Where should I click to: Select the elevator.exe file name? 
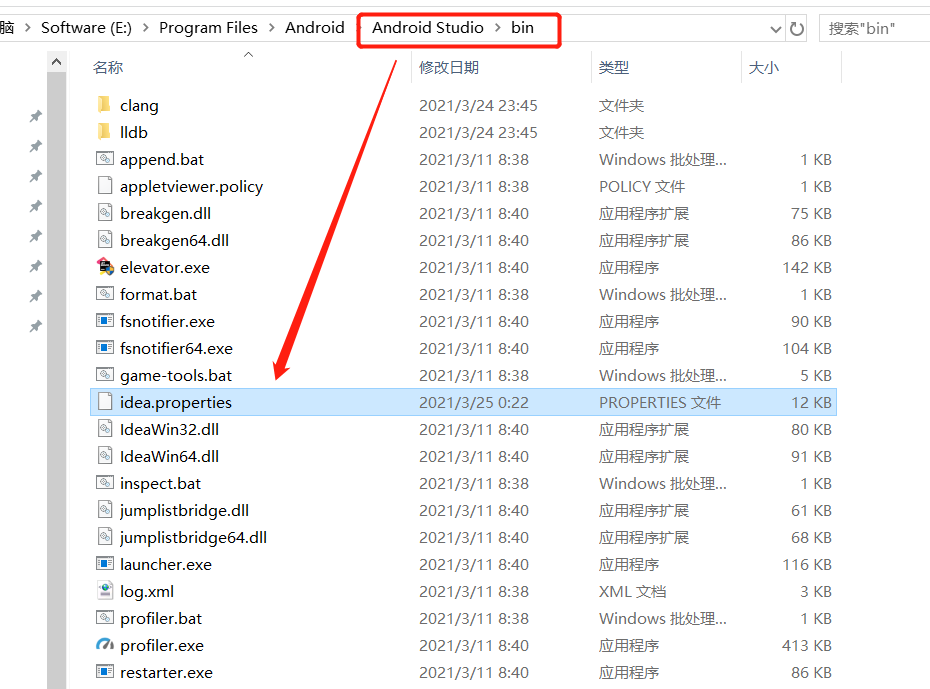[x=165, y=268]
